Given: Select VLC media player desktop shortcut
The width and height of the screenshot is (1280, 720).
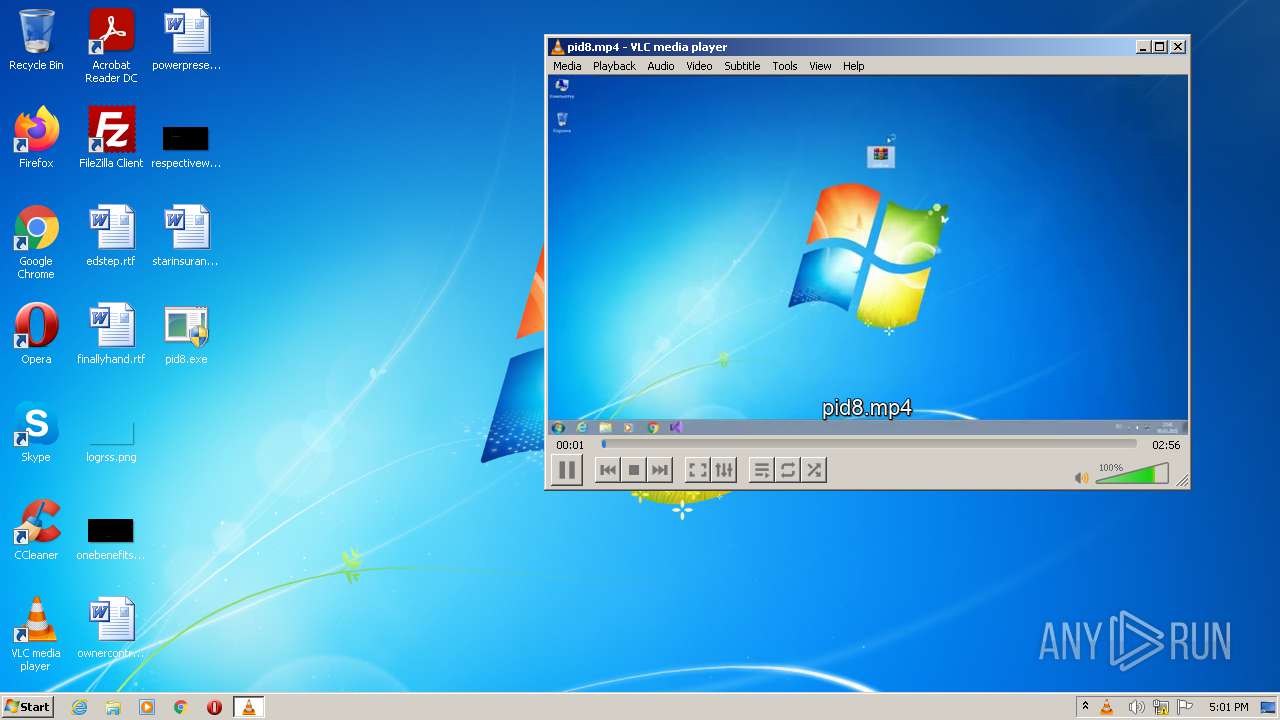Looking at the screenshot, I should point(36,634).
